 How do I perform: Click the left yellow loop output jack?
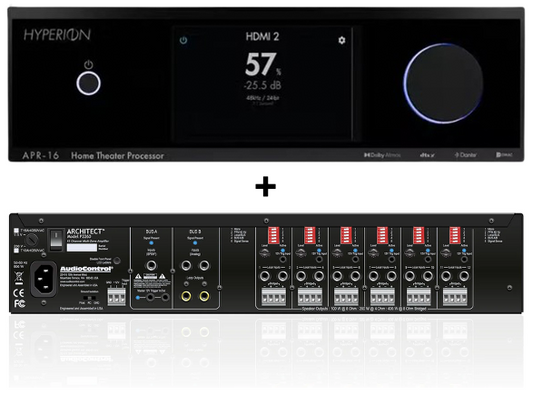pyautogui.click(x=186, y=296)
